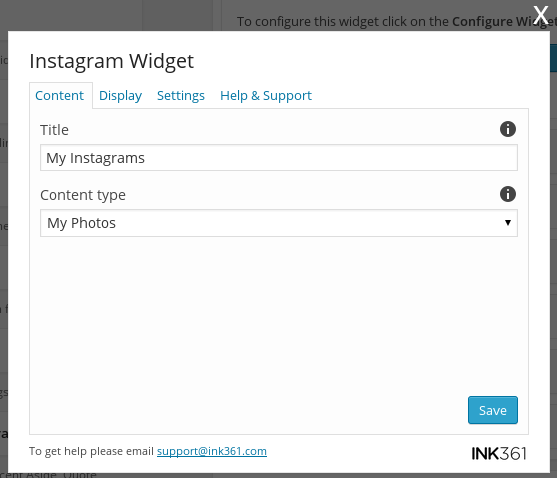This screenshot has height=478, width=557.
Task: Open the My Photos content type dropdown
Action: (x=278, y=223)
